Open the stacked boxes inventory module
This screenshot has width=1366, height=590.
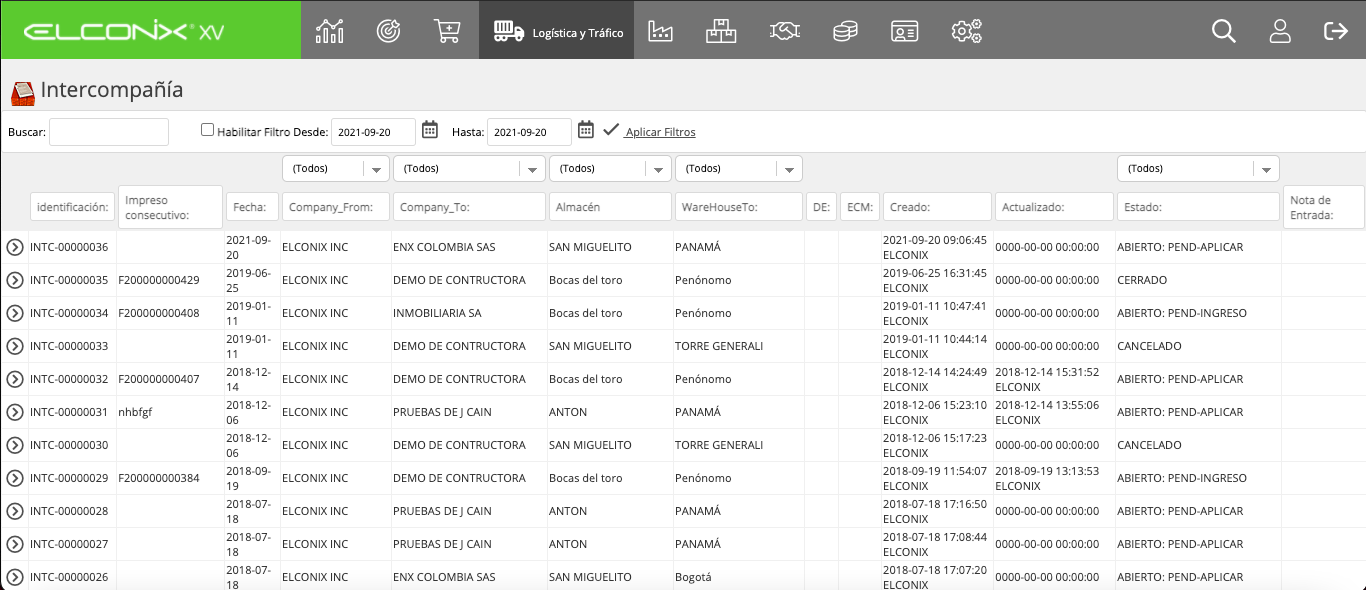pyautogui.click(x=720, y=30)
